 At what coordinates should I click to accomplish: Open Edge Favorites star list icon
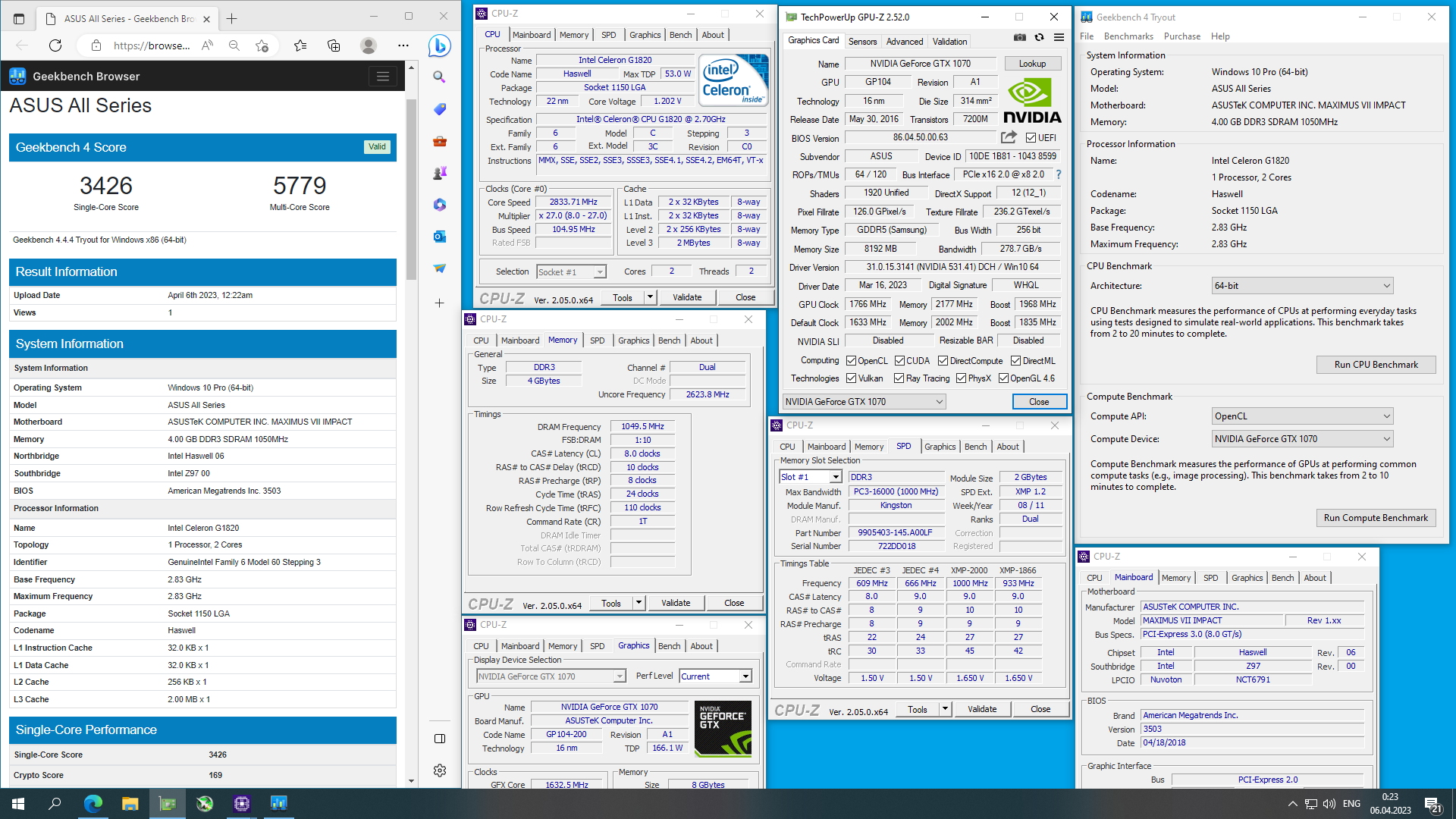tap(300, 45)
